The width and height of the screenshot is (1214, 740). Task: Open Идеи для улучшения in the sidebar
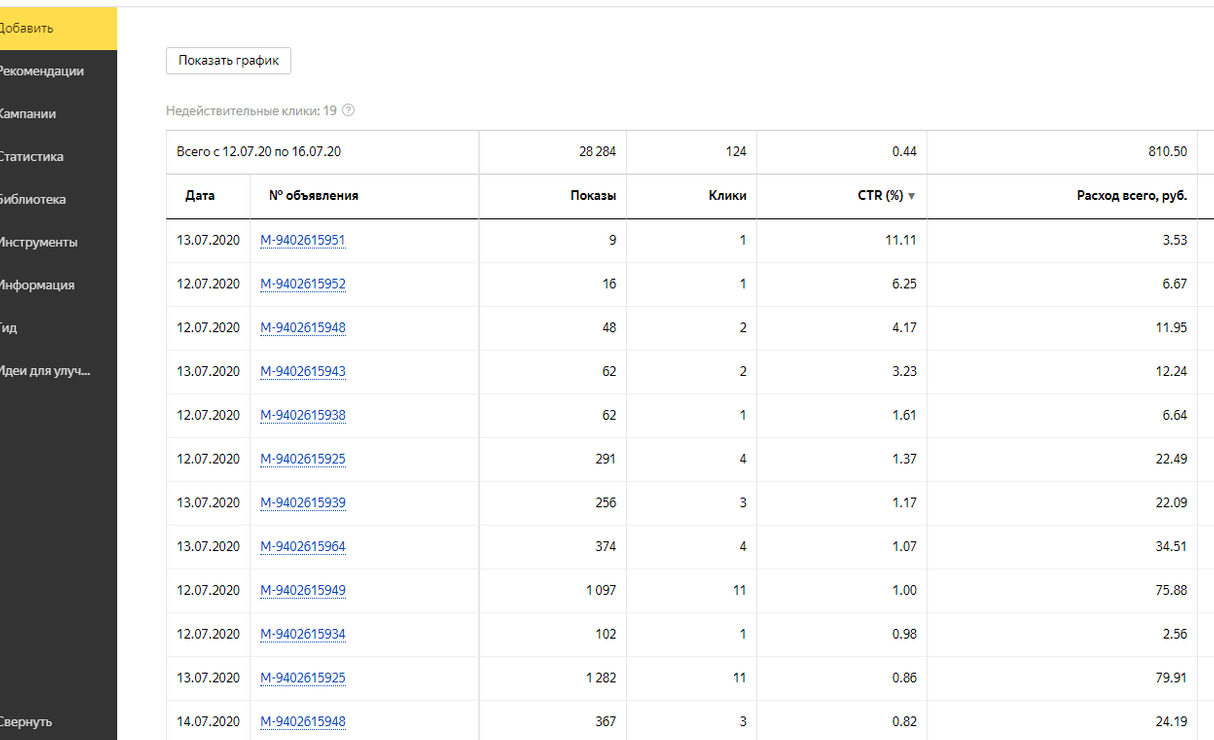click(x=45, y=371)
